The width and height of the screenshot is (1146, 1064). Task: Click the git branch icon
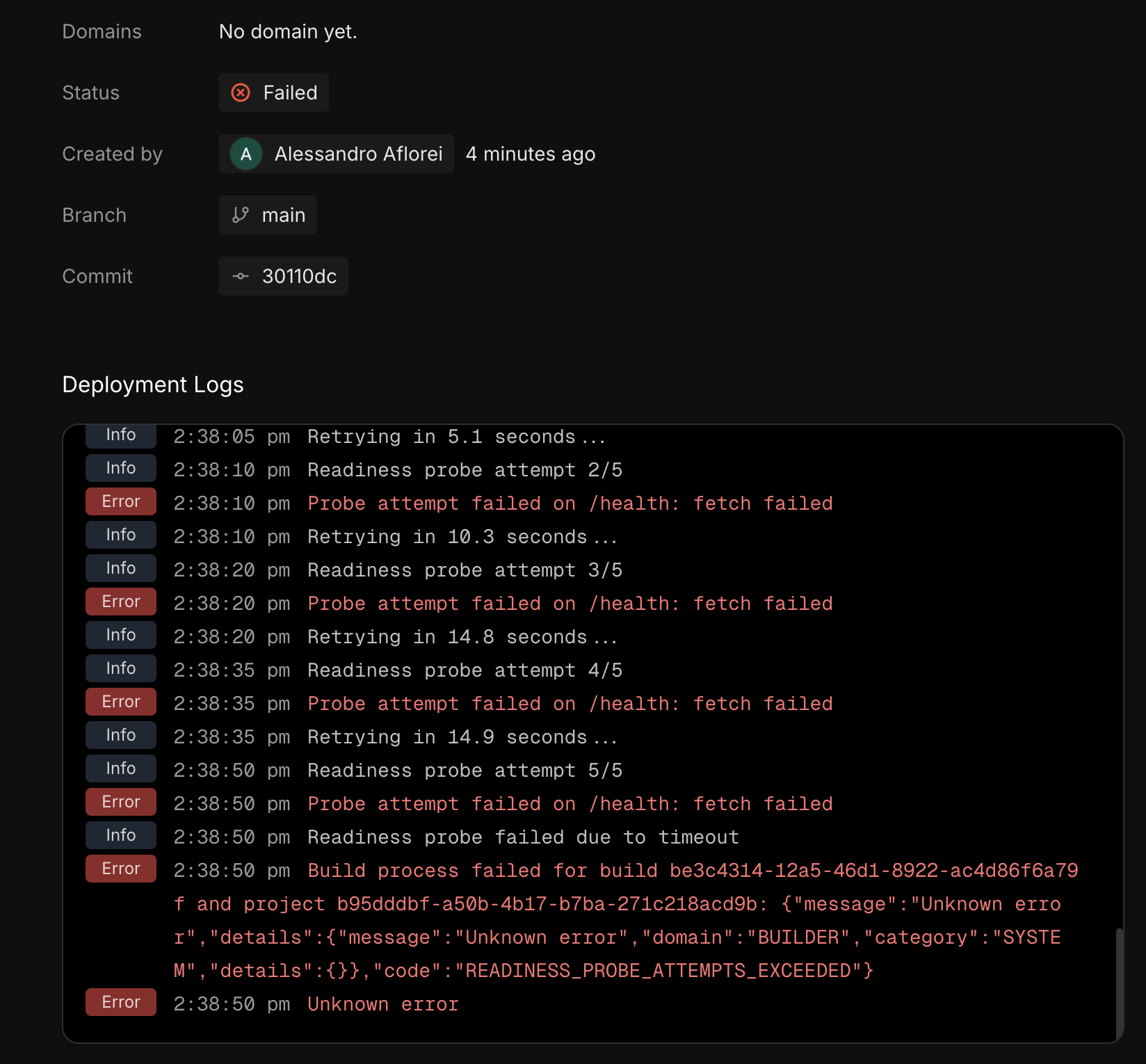241,215
